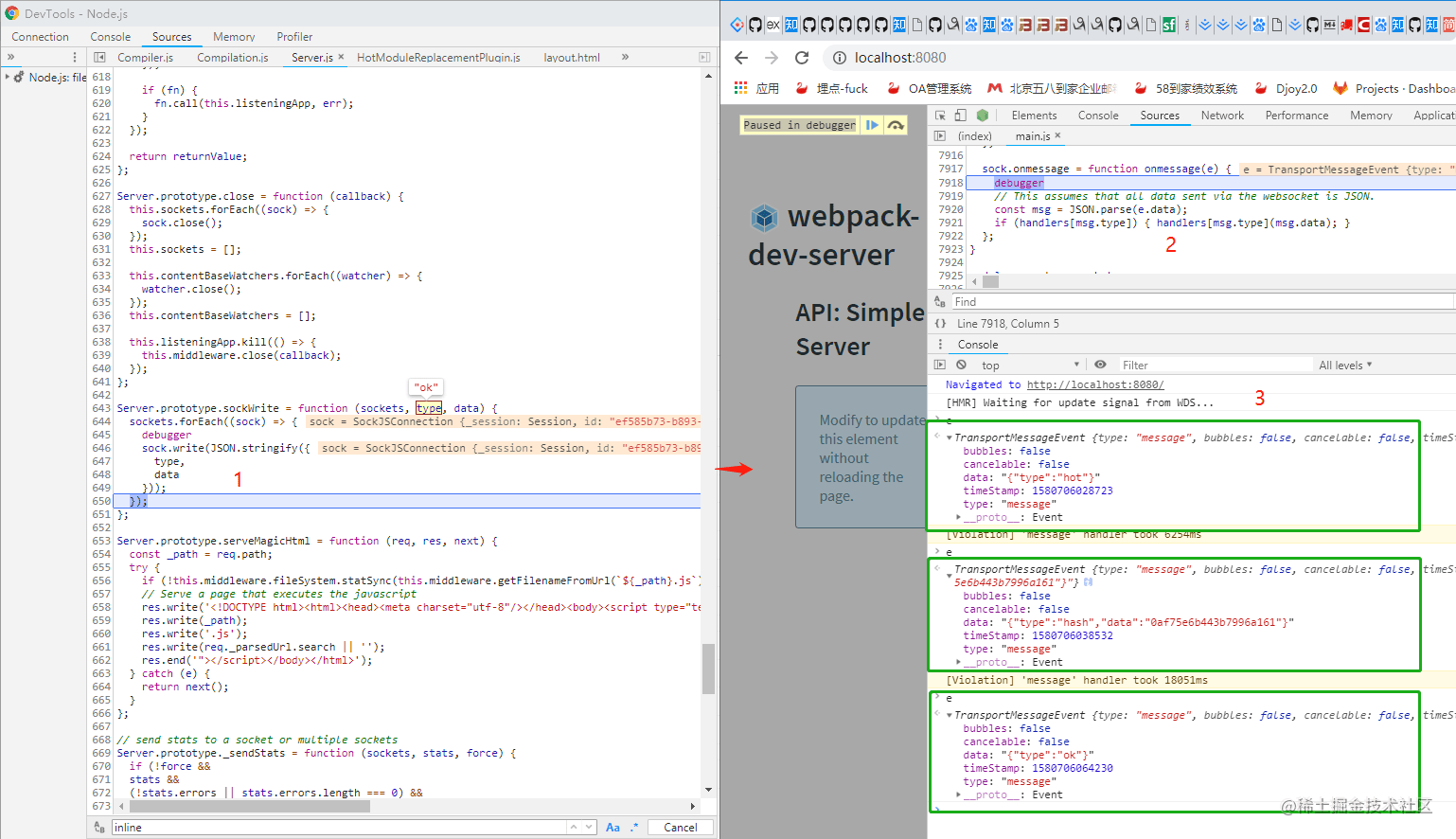
Task: Create live expression eye icon
Action: 1100,366
